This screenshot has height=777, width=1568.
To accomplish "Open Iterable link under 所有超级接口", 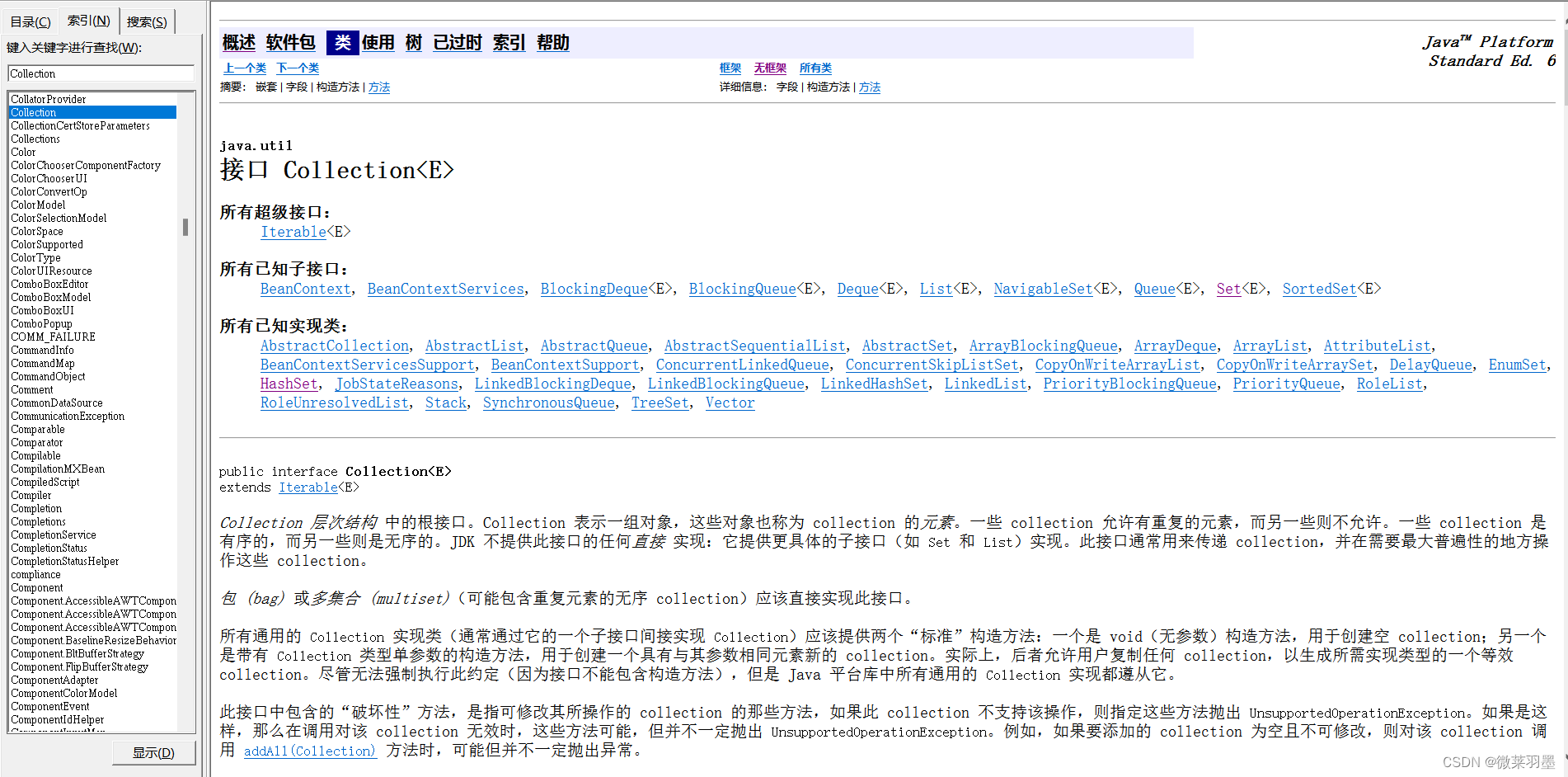I will click(x=293, y=233).
